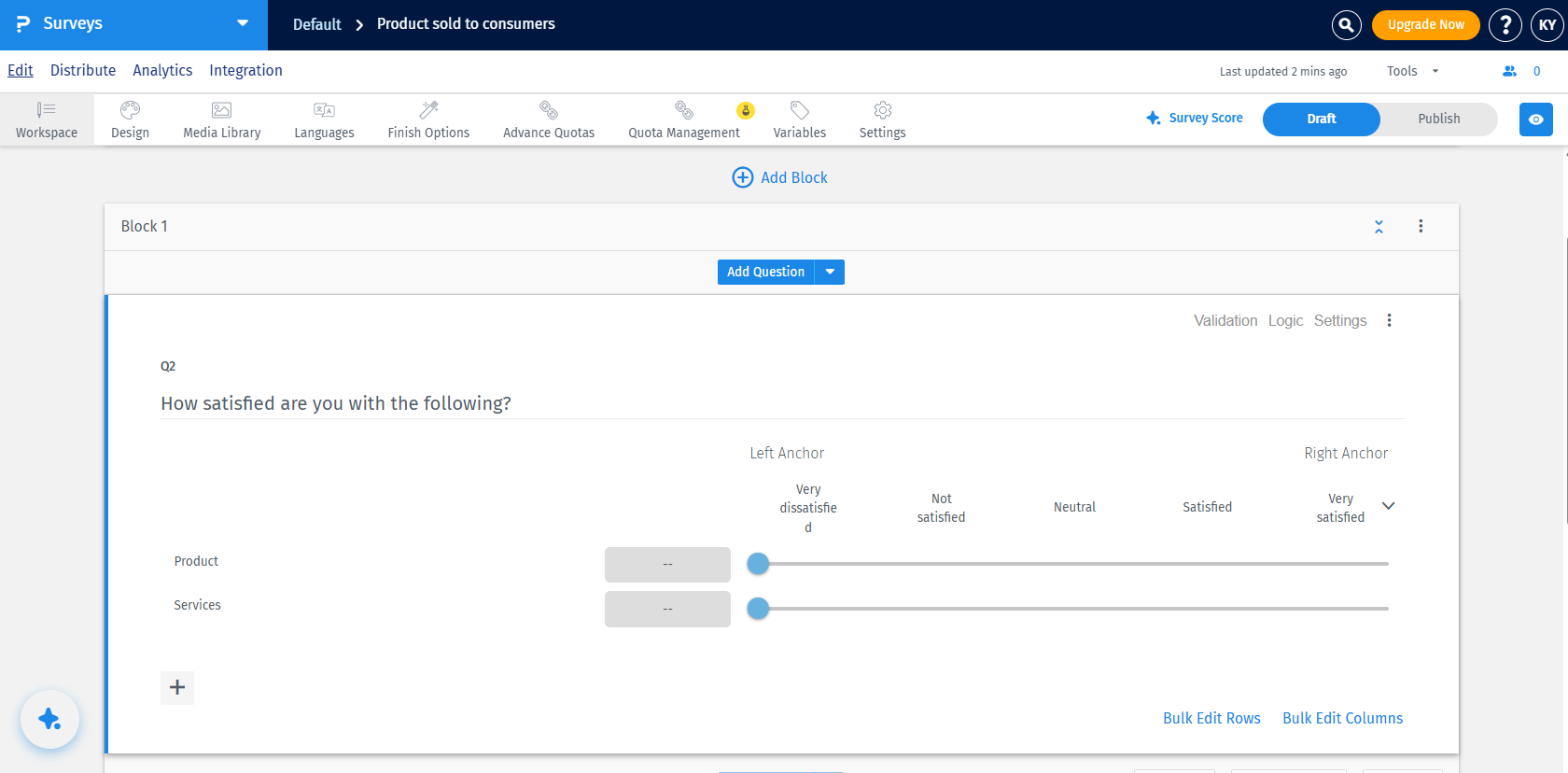1568x773 pixels.
Task: Select the Draft status toggle
Action: (1321, 119)
